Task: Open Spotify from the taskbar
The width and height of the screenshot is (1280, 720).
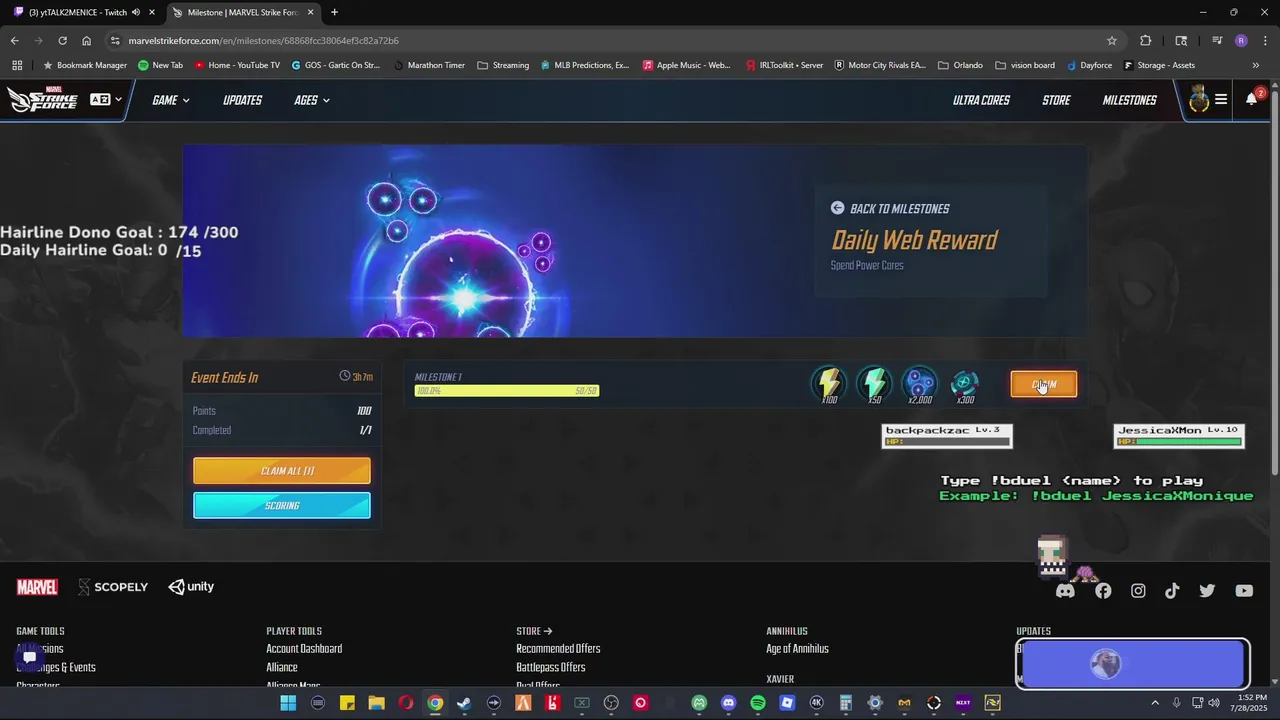Action: click(x=757, y=703)
